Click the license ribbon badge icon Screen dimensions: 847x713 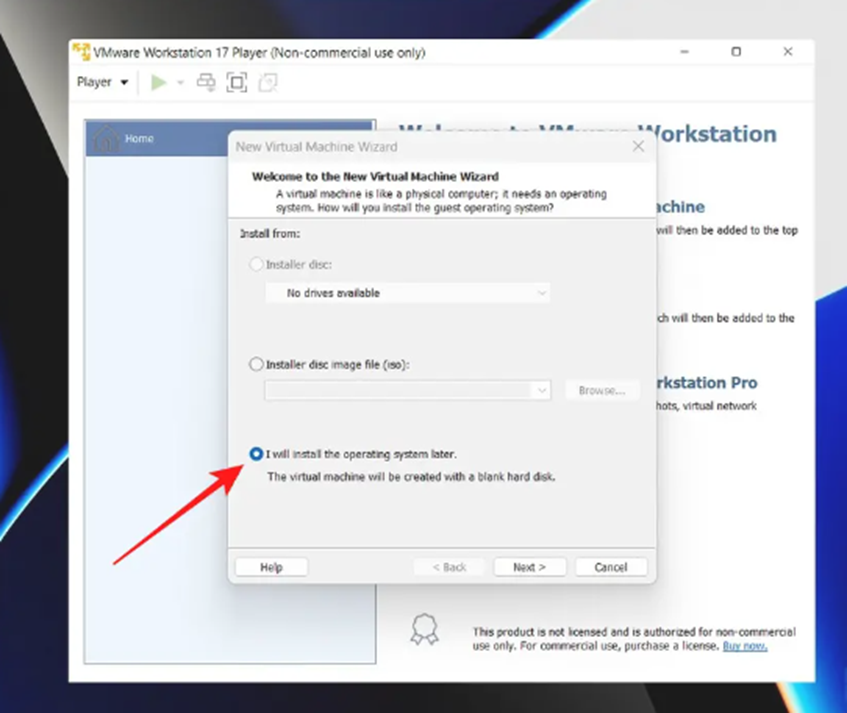click(425, 629)
